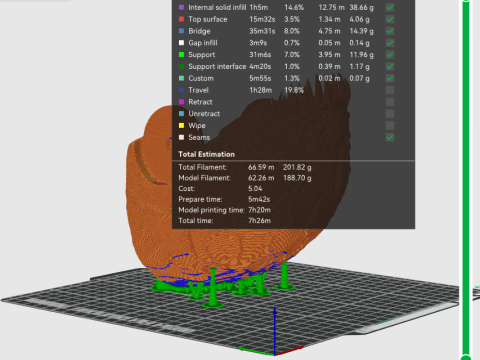
Task: Select the 'Internal solid infill' label
Action: 217,7
